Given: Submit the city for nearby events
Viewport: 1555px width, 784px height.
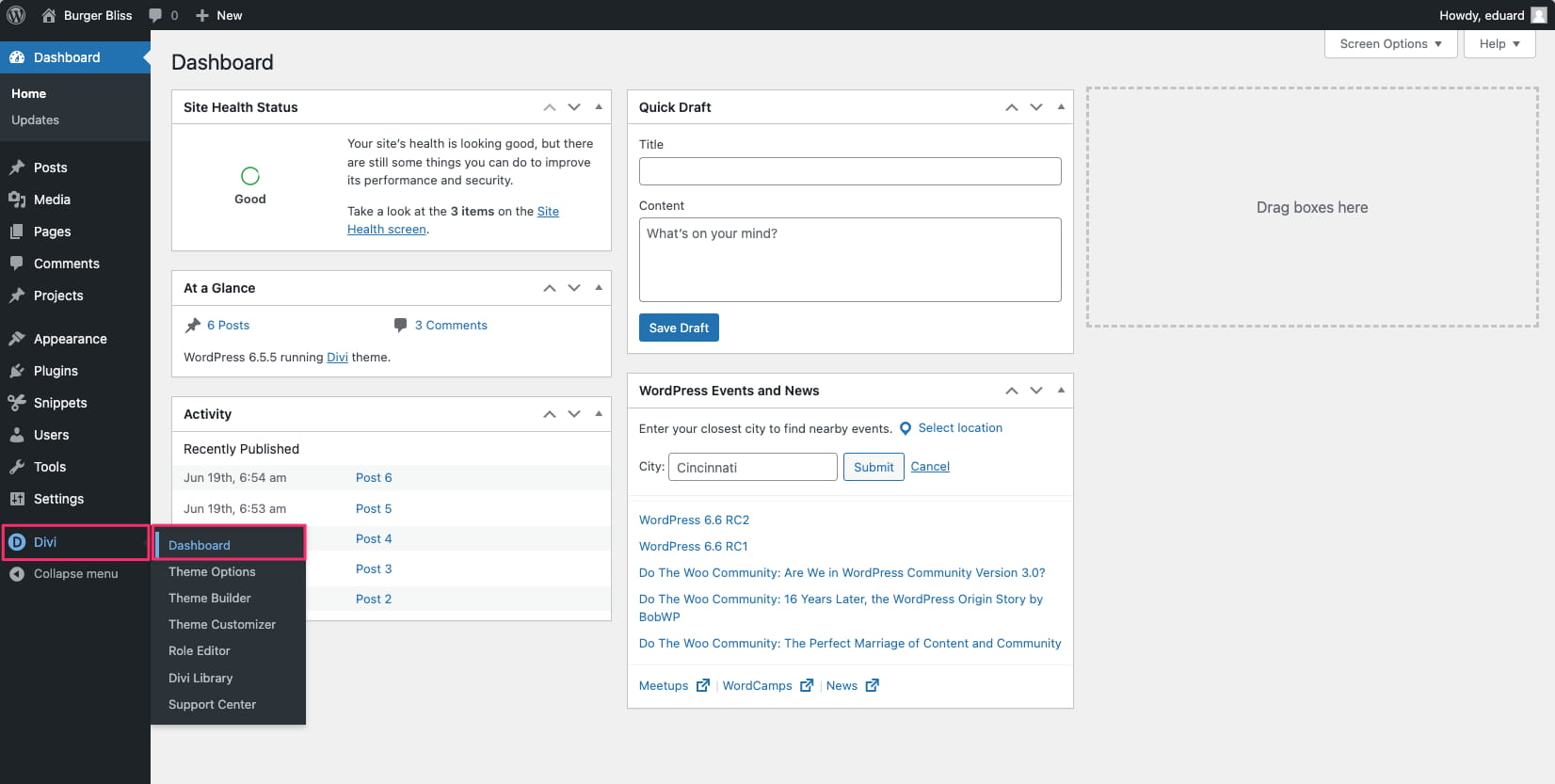Looking at the screenshot, I should (873, 467).
